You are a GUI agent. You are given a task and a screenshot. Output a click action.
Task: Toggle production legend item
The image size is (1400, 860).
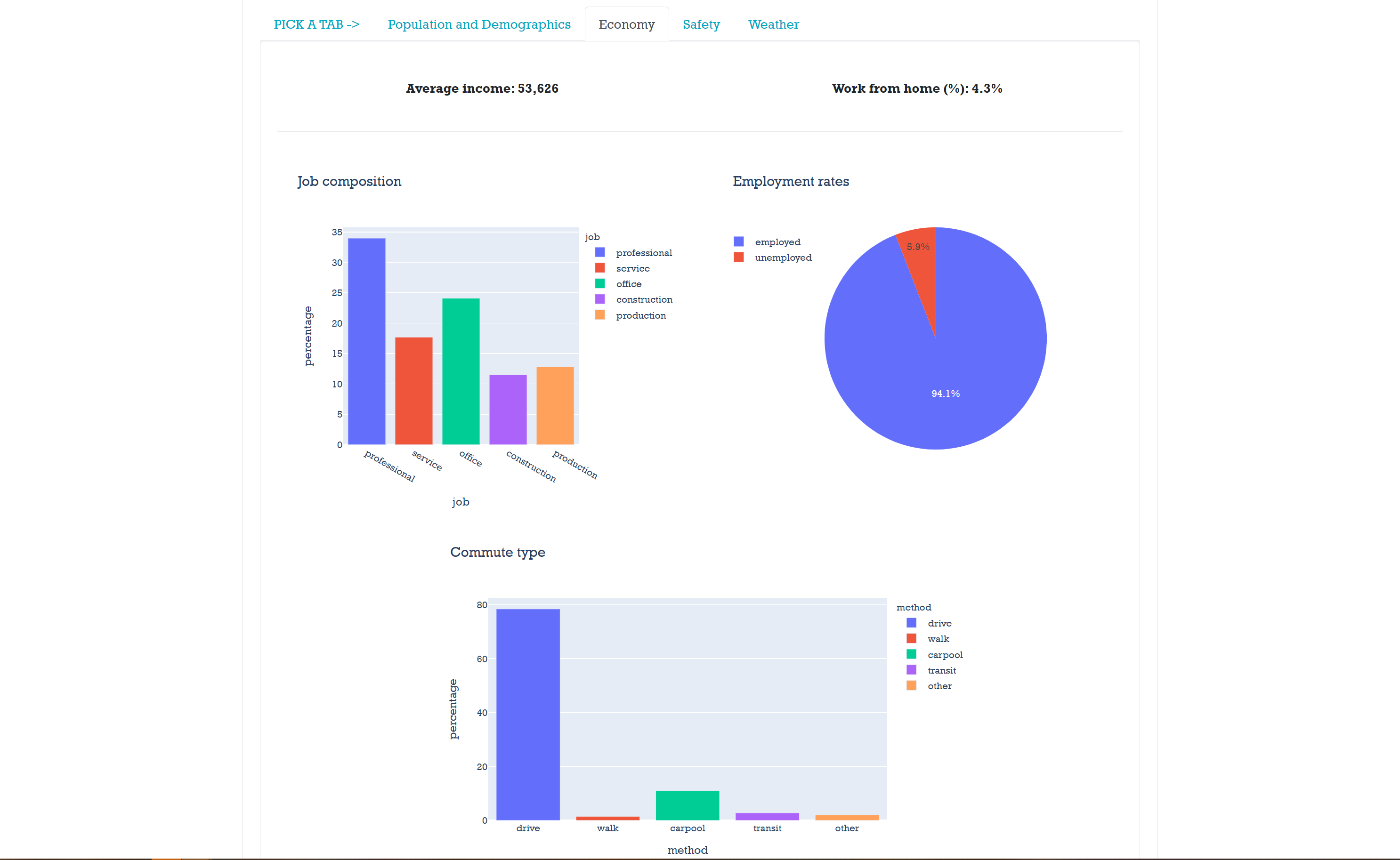[640, 316]
